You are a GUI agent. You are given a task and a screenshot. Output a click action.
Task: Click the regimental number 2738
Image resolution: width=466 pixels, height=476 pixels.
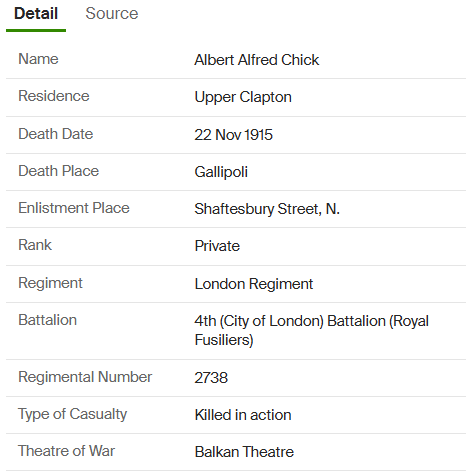click(x=211, y=378)
